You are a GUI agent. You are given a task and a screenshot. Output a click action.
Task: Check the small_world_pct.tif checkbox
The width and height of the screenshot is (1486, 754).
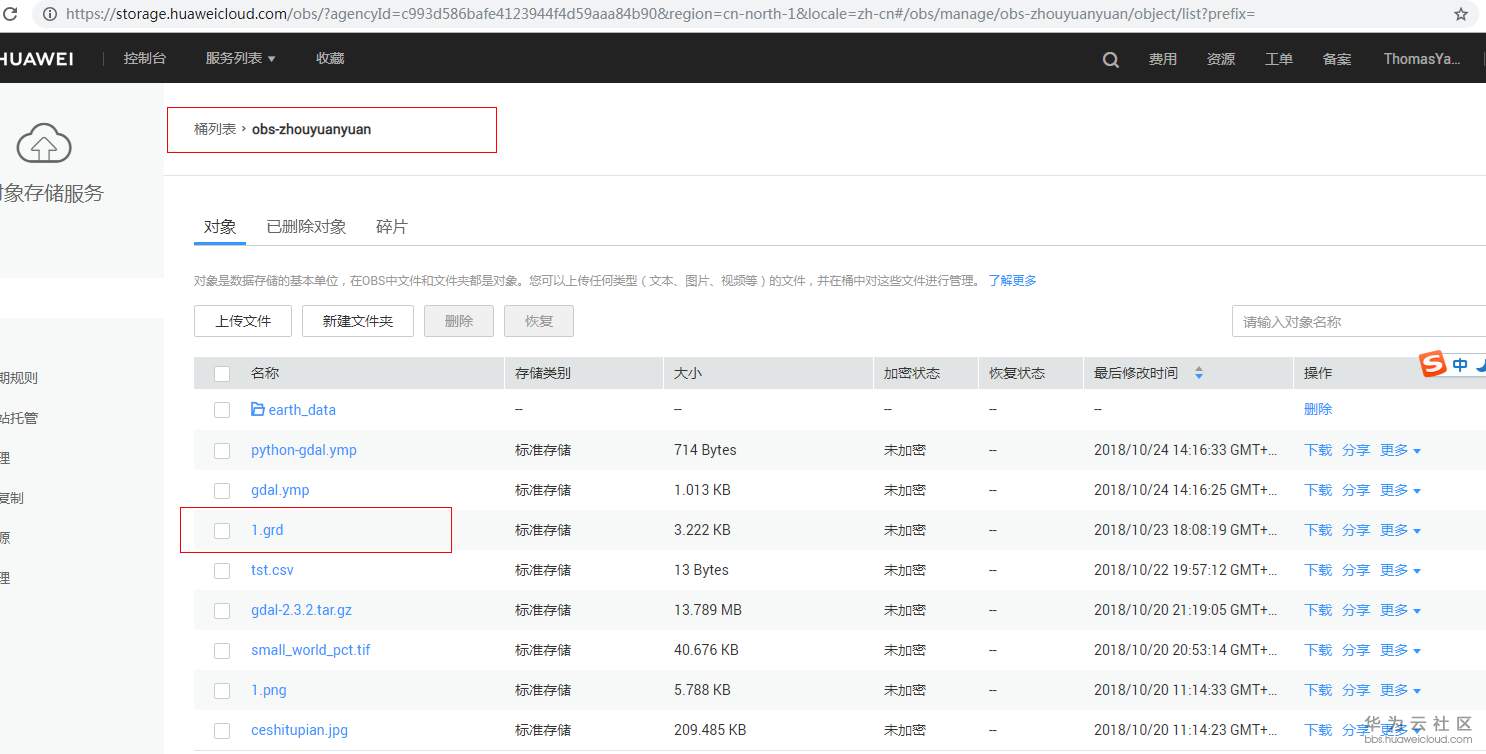point(222,650)
